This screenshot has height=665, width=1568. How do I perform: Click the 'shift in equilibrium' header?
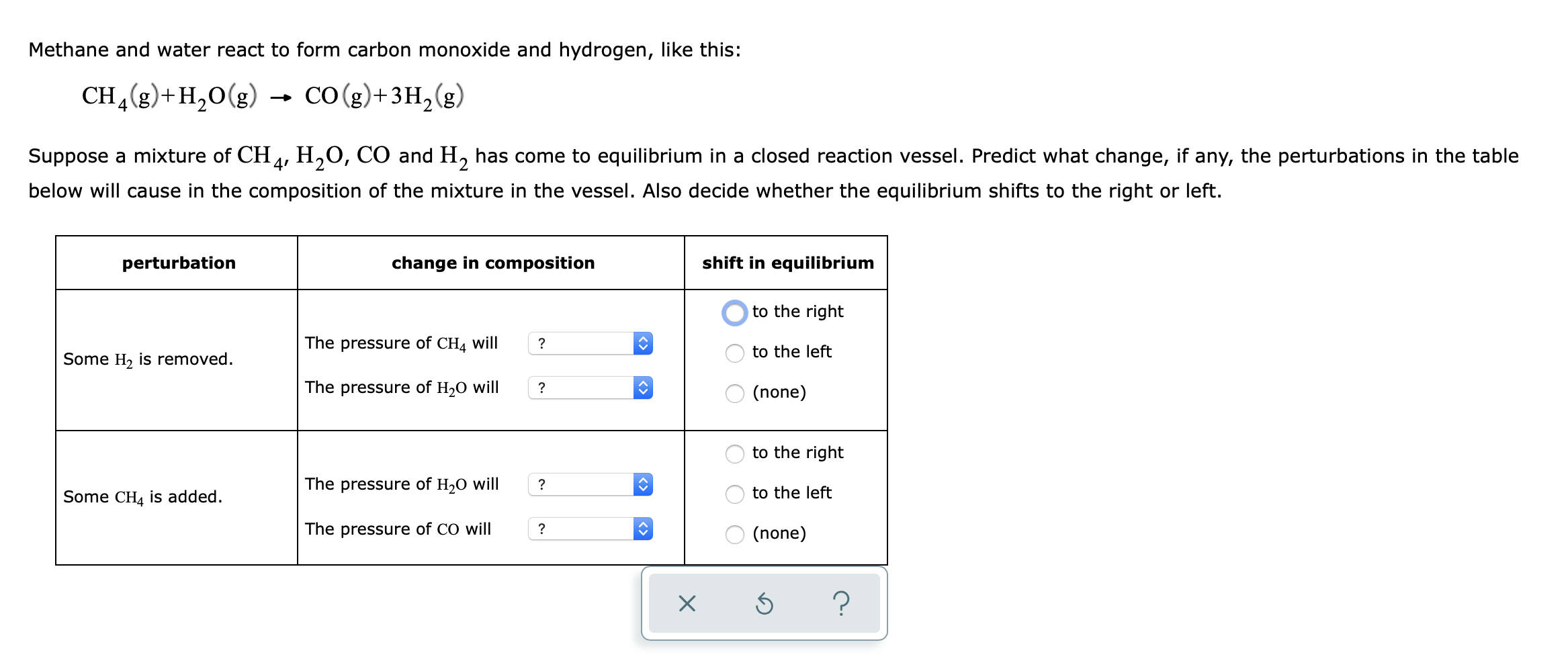click(788, 263)
